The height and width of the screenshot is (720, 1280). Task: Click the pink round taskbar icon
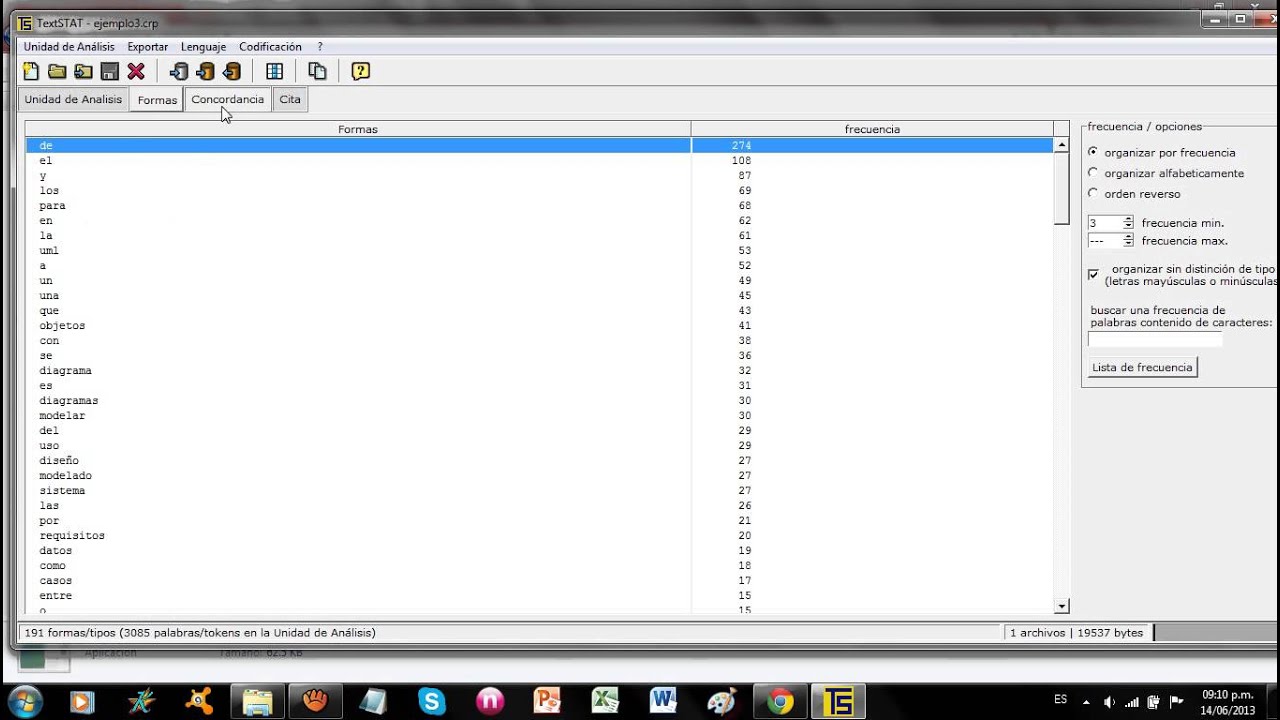click(x=490, y=702)
